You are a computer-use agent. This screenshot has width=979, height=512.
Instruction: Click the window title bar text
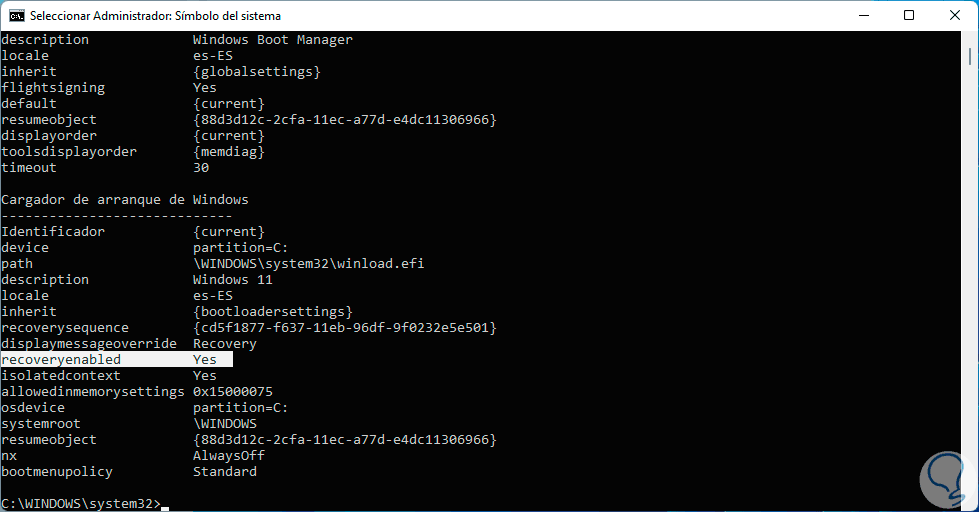[155, 16]
